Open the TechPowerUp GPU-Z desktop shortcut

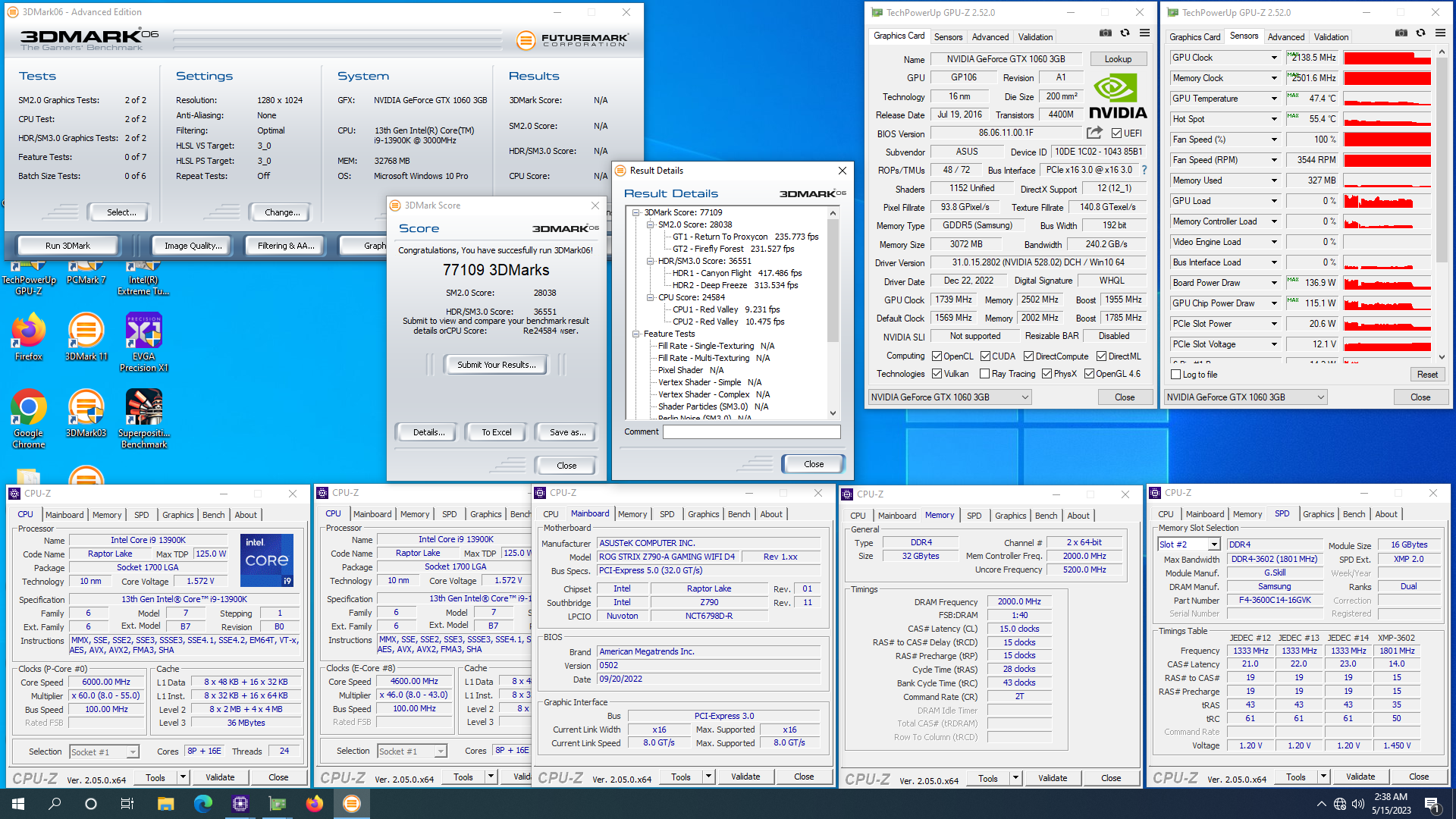29,278
